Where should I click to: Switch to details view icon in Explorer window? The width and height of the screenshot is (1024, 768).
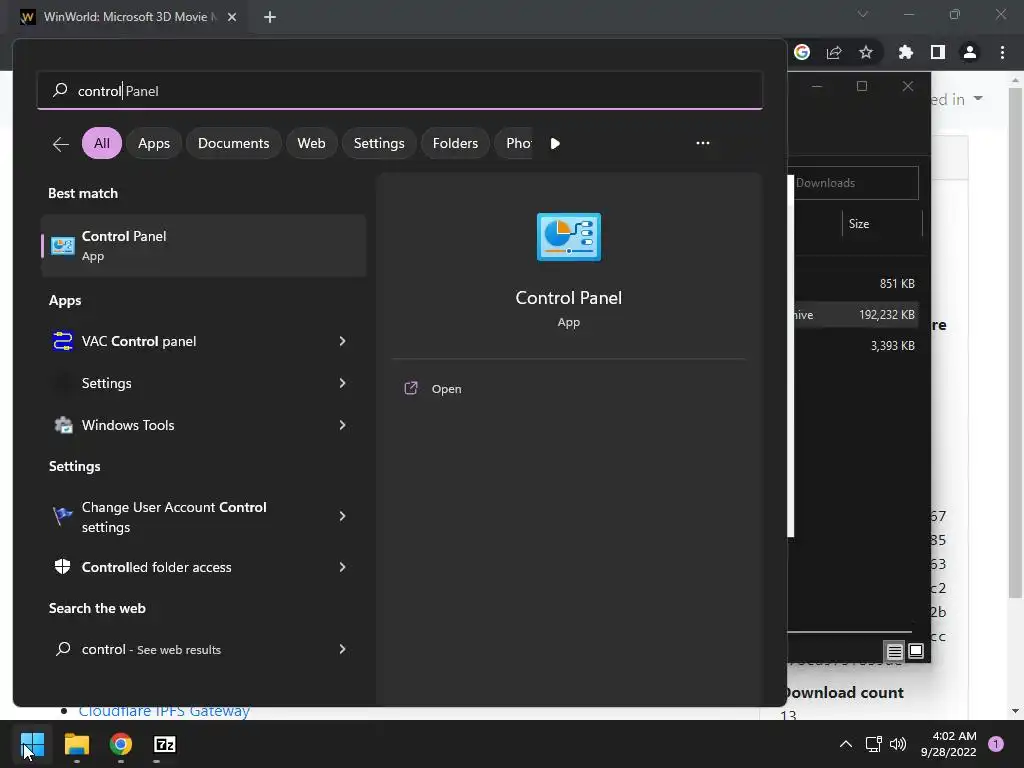tap(894, 651)
